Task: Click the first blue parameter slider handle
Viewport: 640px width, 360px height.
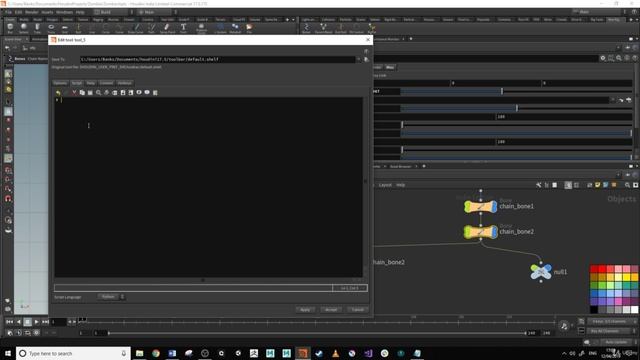Action: click(x=502, y=91)
